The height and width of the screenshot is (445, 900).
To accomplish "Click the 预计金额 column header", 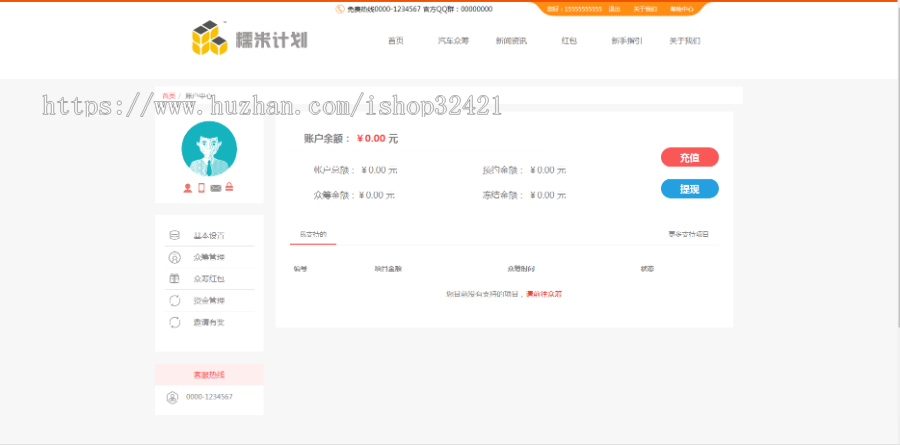I will coord(388,269).
